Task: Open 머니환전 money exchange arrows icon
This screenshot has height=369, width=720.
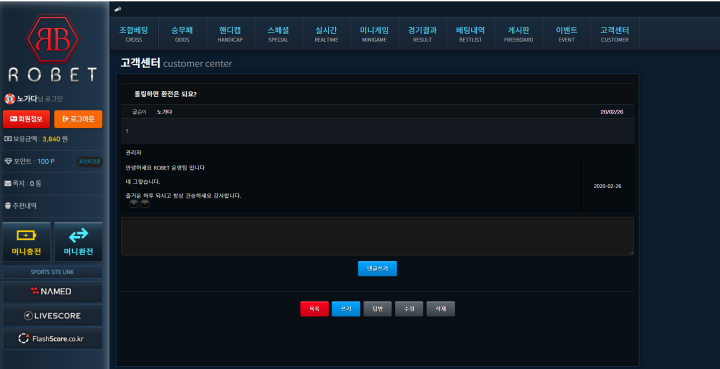Action: [x=79, y=235]
